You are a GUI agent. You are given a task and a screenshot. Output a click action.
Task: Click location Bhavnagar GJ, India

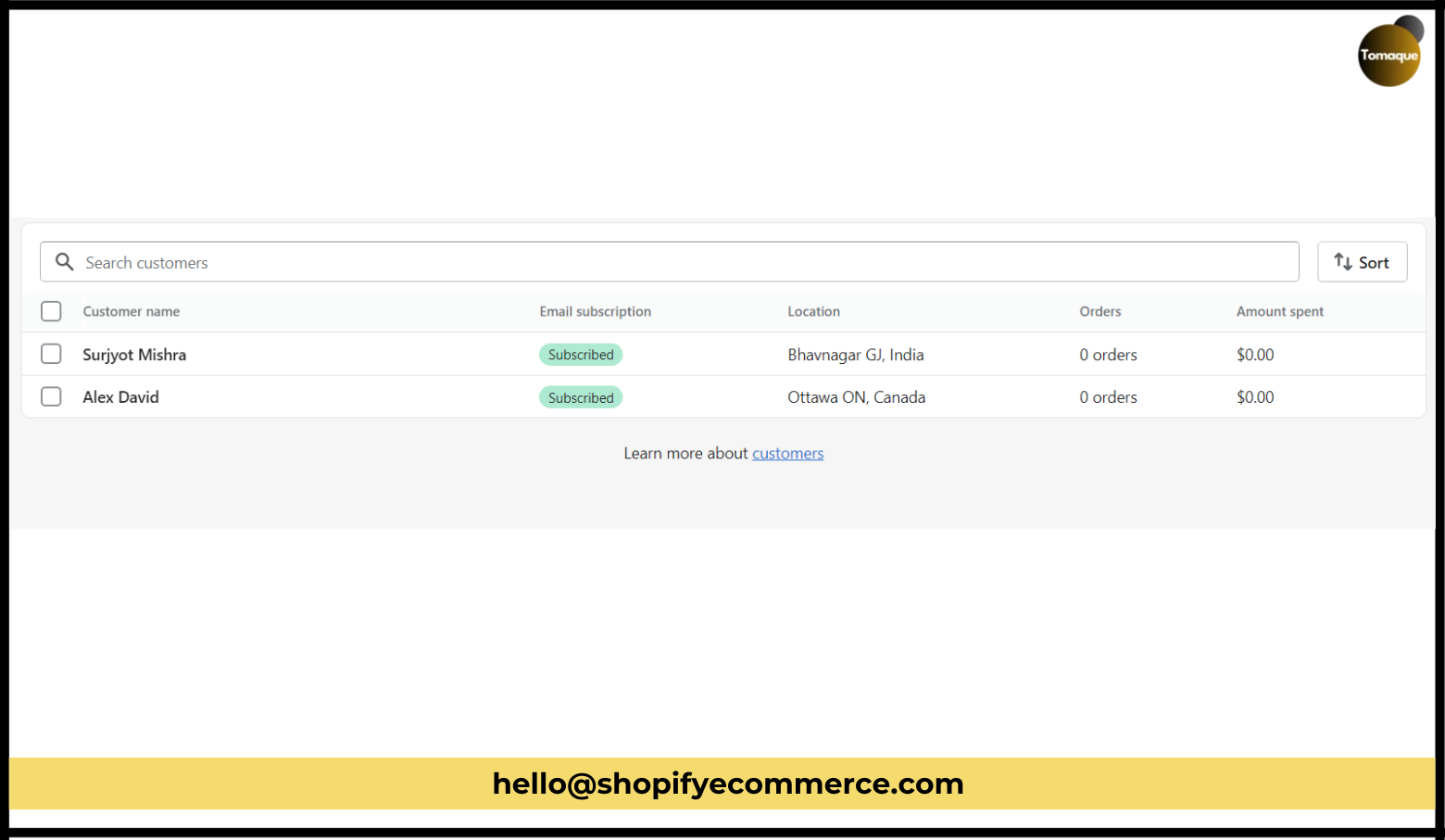pos(856,355)
